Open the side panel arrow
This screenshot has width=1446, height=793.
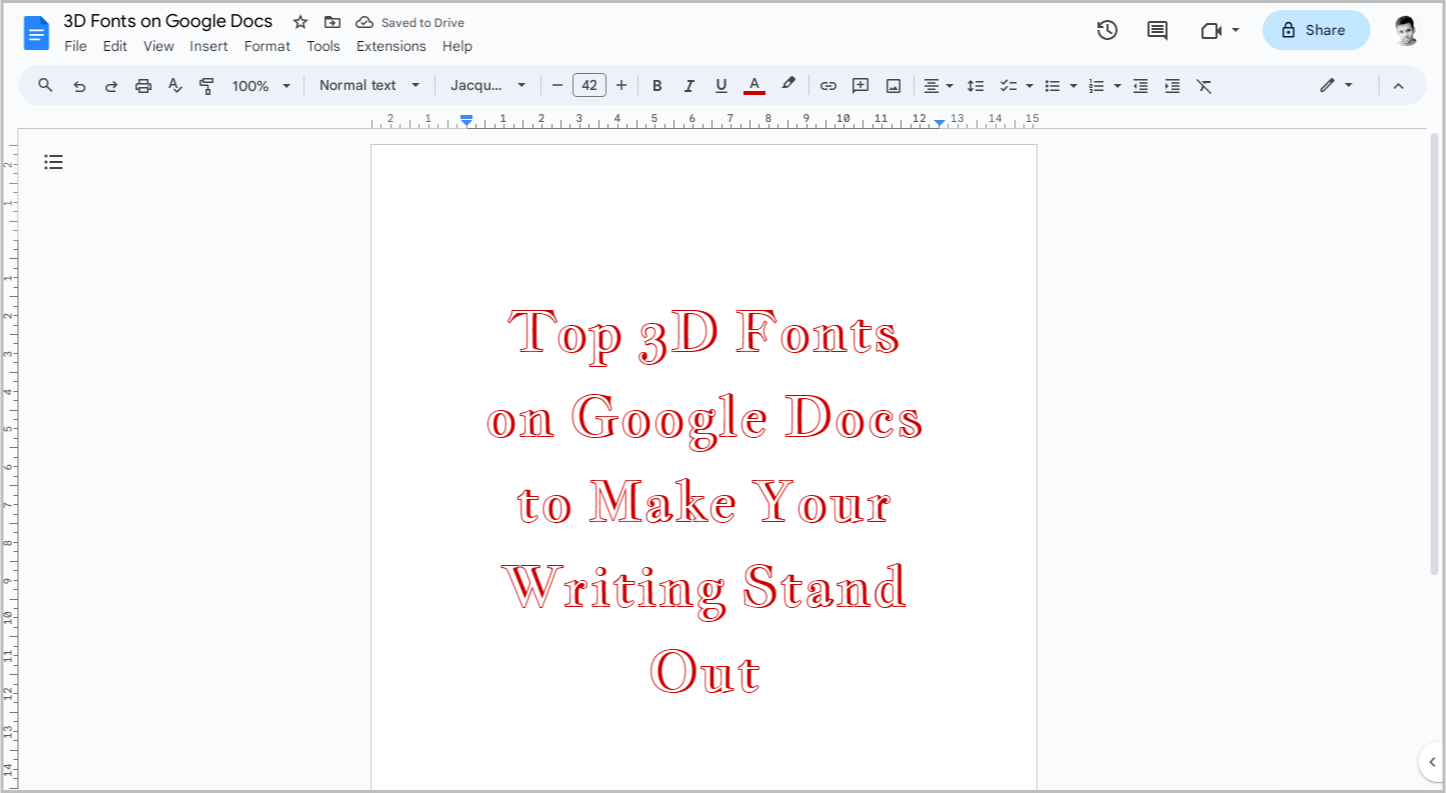(1432, 762)
